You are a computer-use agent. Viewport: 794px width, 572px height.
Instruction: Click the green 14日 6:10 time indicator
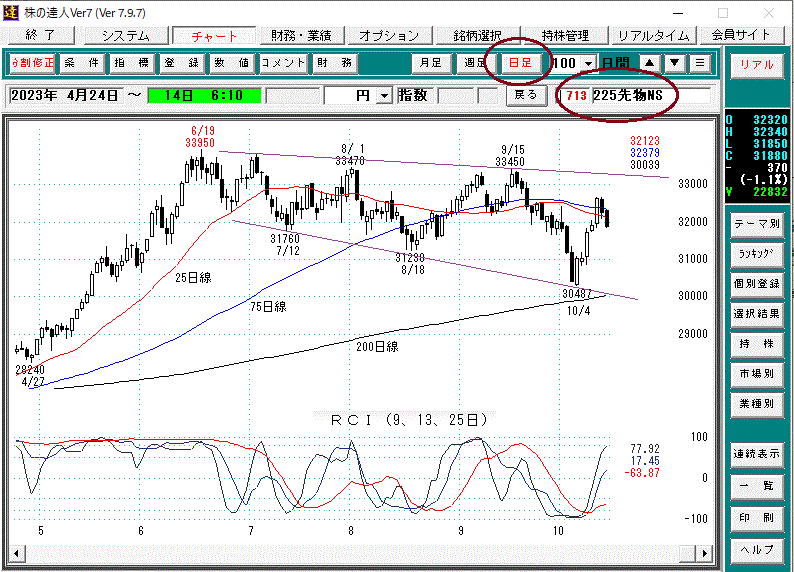click(204, 95)
